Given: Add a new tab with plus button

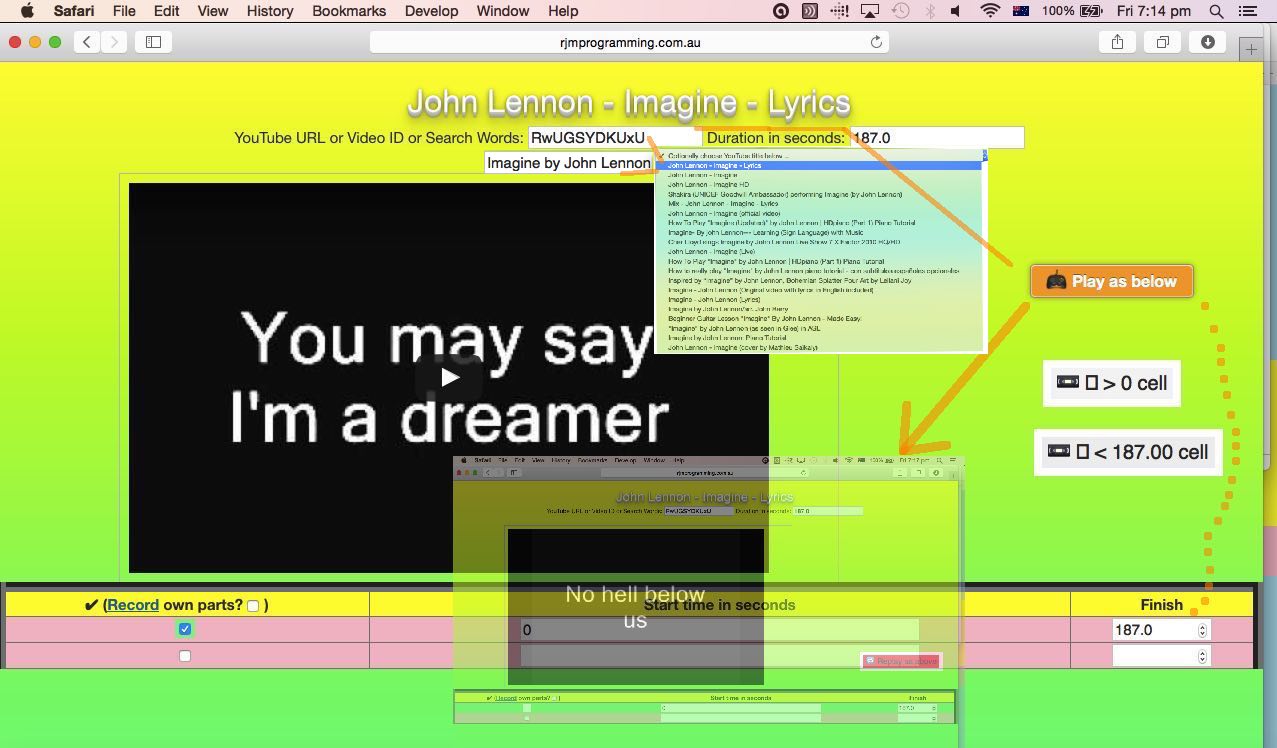Looking at the screenshot, I should [1251, 48].
